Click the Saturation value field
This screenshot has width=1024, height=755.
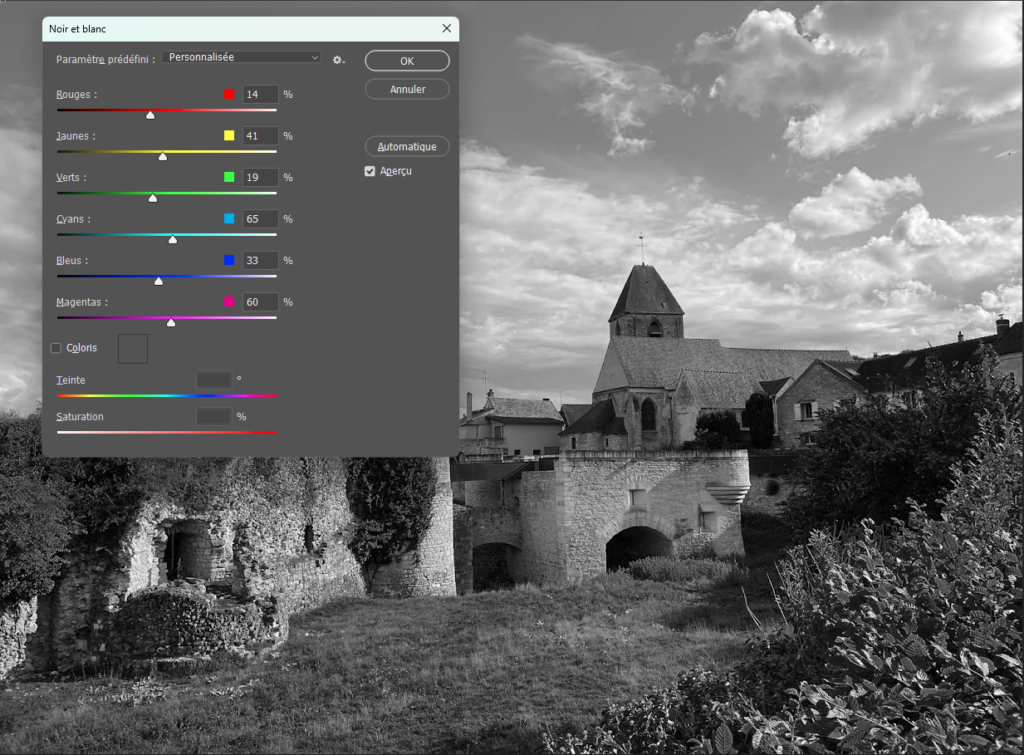pyautogui.click(x=214, y=416)
